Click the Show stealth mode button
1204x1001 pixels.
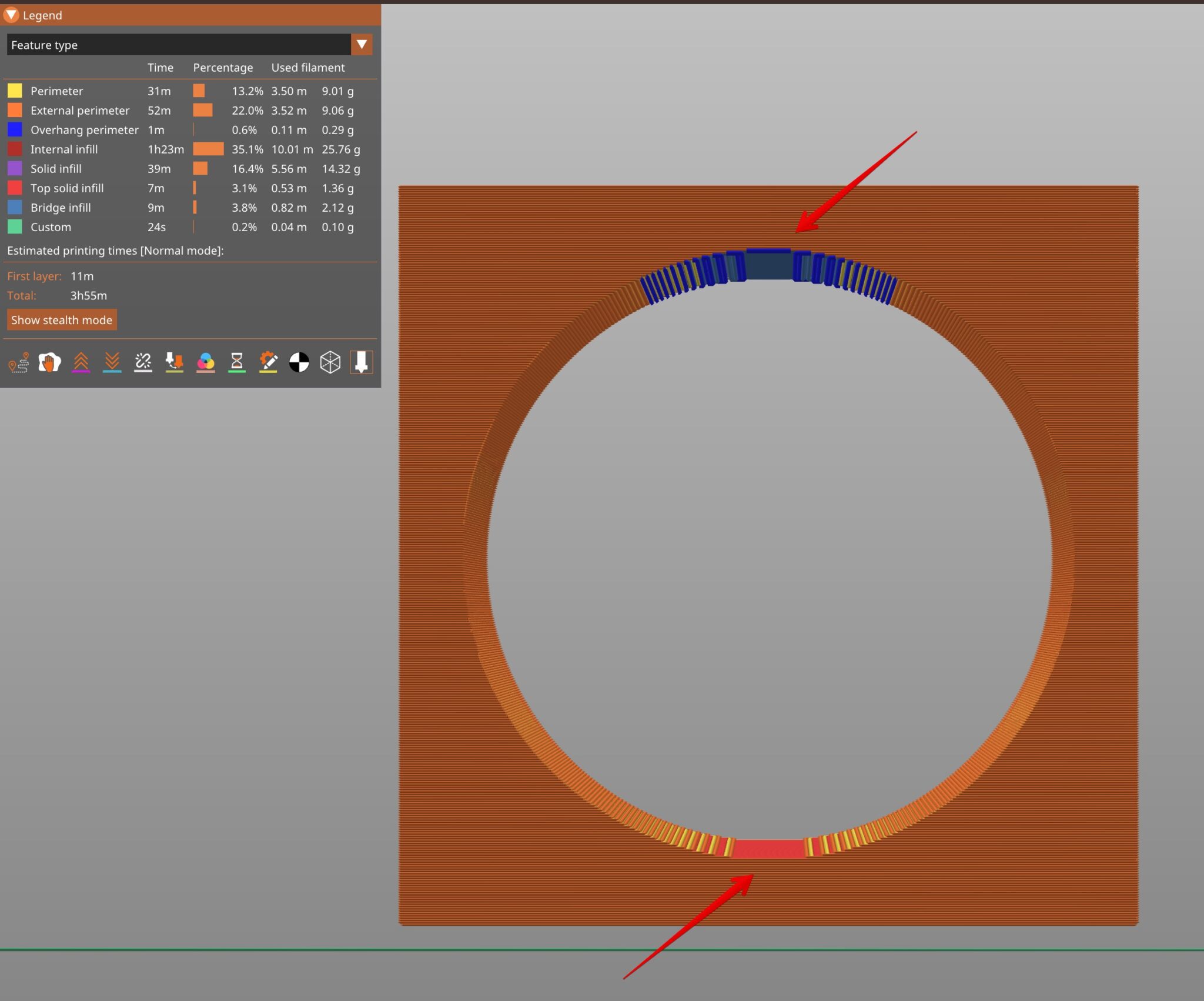point(62,320)
